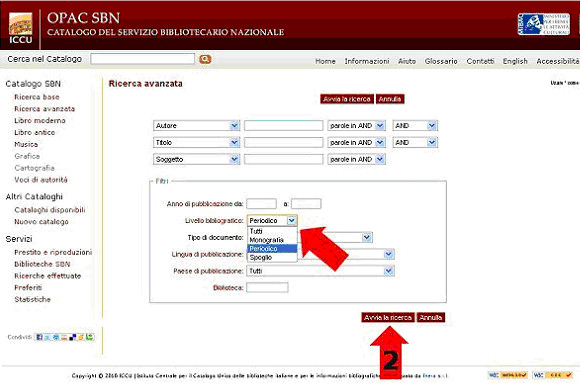Image resolution: width=580 pixels, height=383 pixels.
Task: Open the Autore search field dropdown
Action: [196, 125]
